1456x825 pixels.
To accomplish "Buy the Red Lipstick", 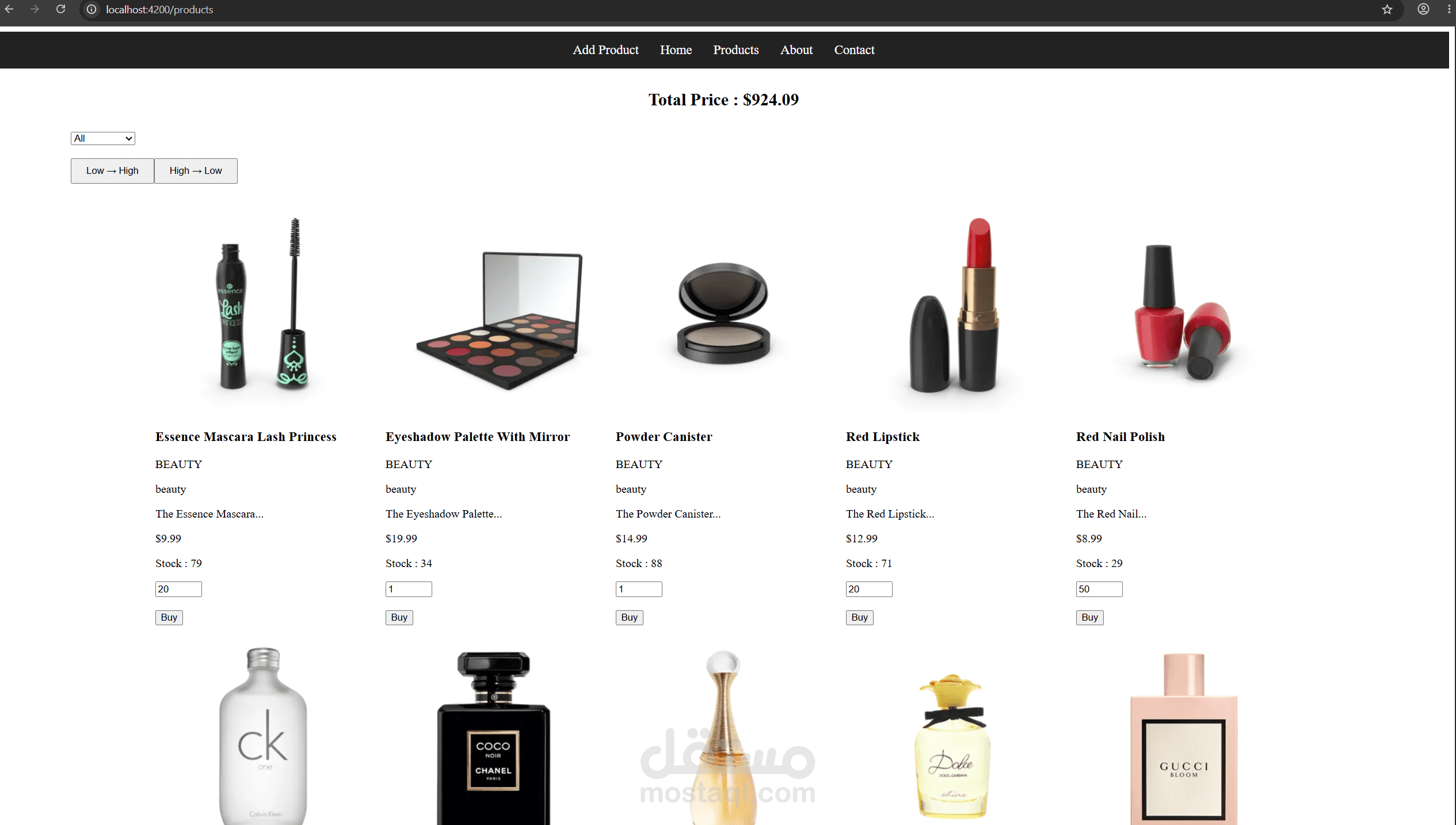I will coord(860,618).
